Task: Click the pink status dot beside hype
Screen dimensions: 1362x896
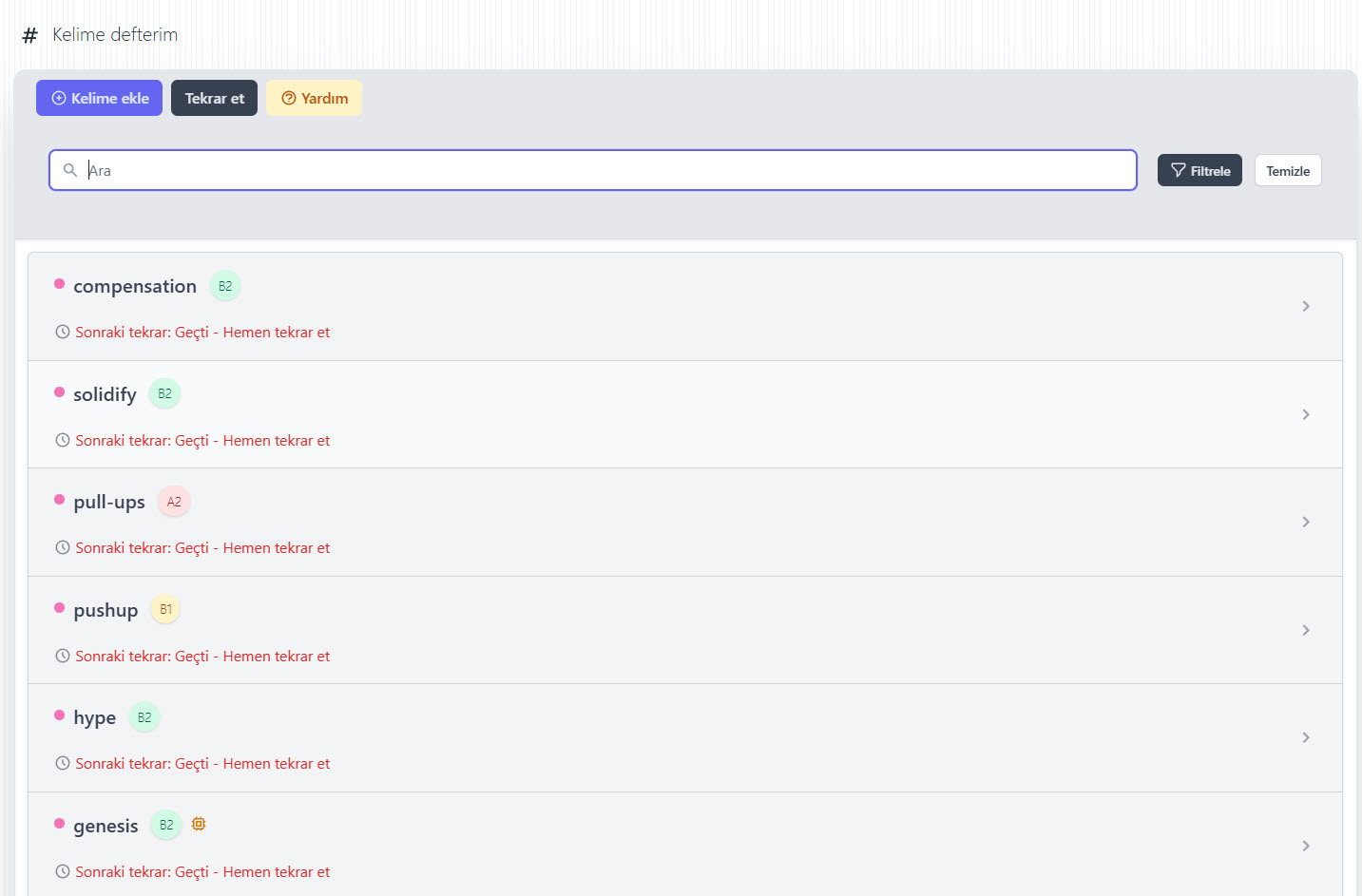Action: (60, 715)
